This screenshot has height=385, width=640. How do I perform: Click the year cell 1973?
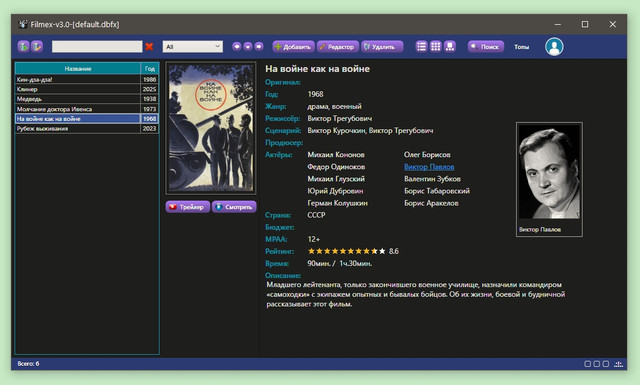click(x=150, y=109)
